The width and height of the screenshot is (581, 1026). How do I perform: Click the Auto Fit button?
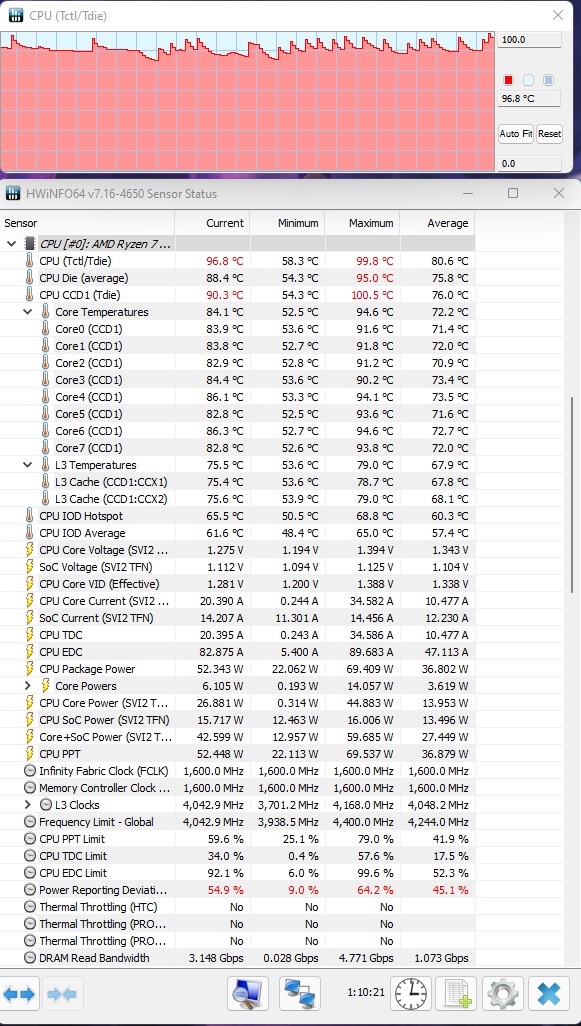516,133
